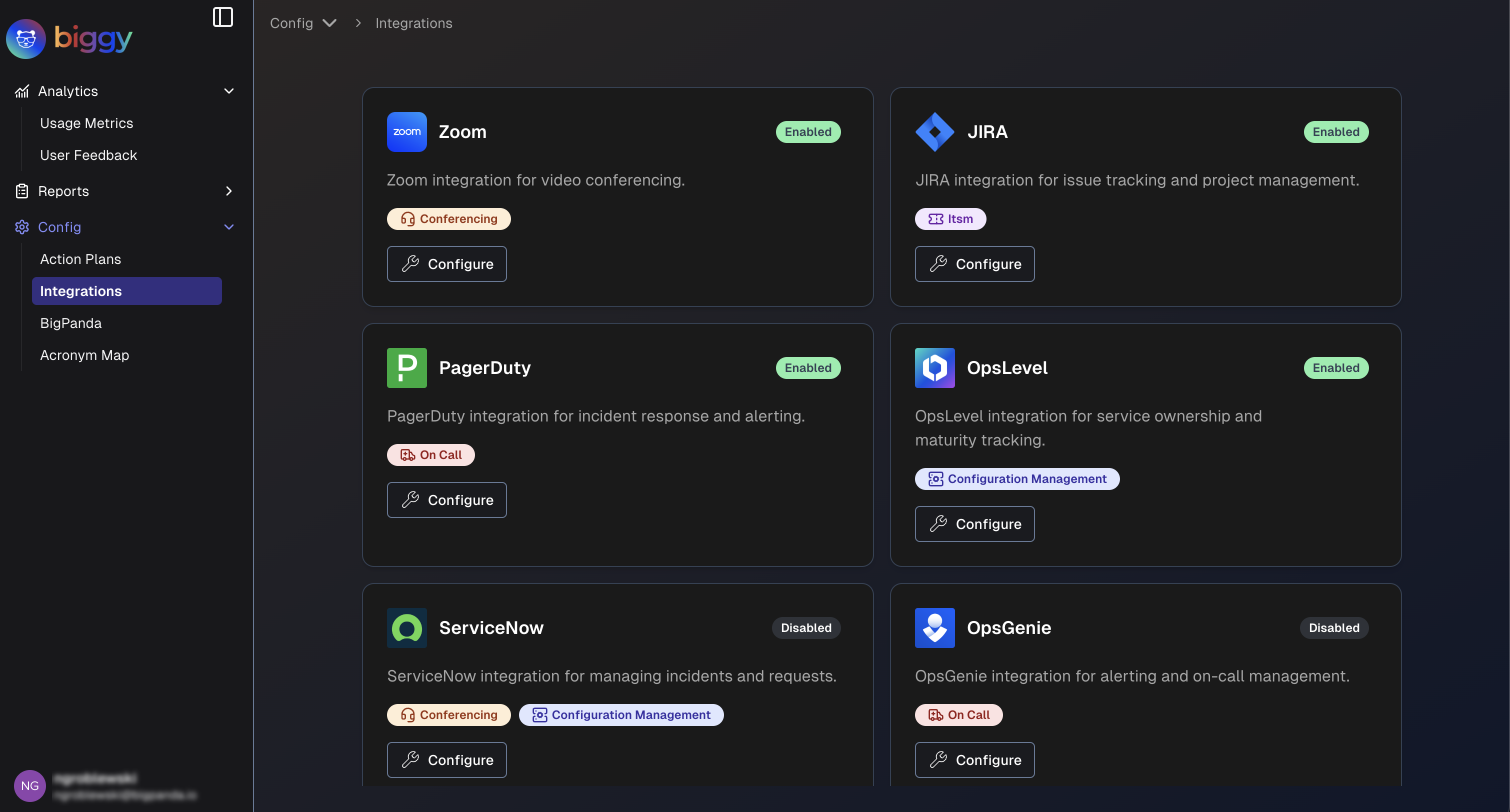Select Action Plans in sidebar
The height and width of the screenshot is (812, 1510).
pyautogui.click(x=80, y=258)
